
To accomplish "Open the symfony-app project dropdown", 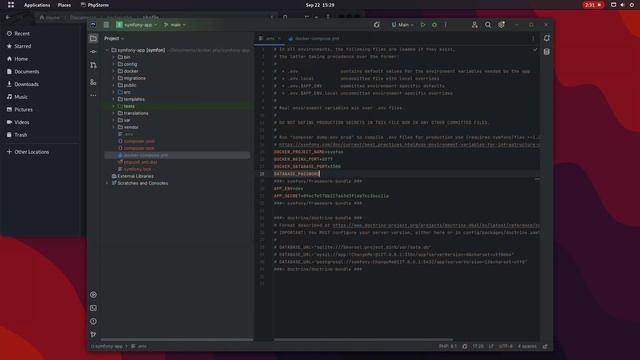I will coord(137,25).
